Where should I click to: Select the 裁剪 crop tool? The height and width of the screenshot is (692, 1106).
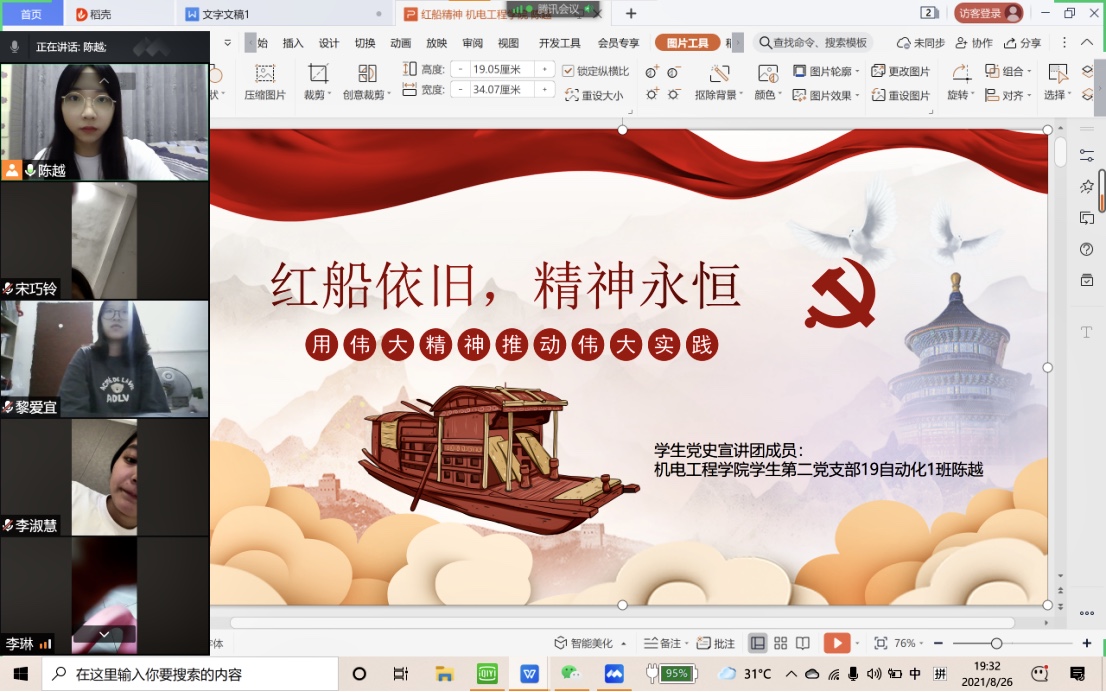coord(317,74)
